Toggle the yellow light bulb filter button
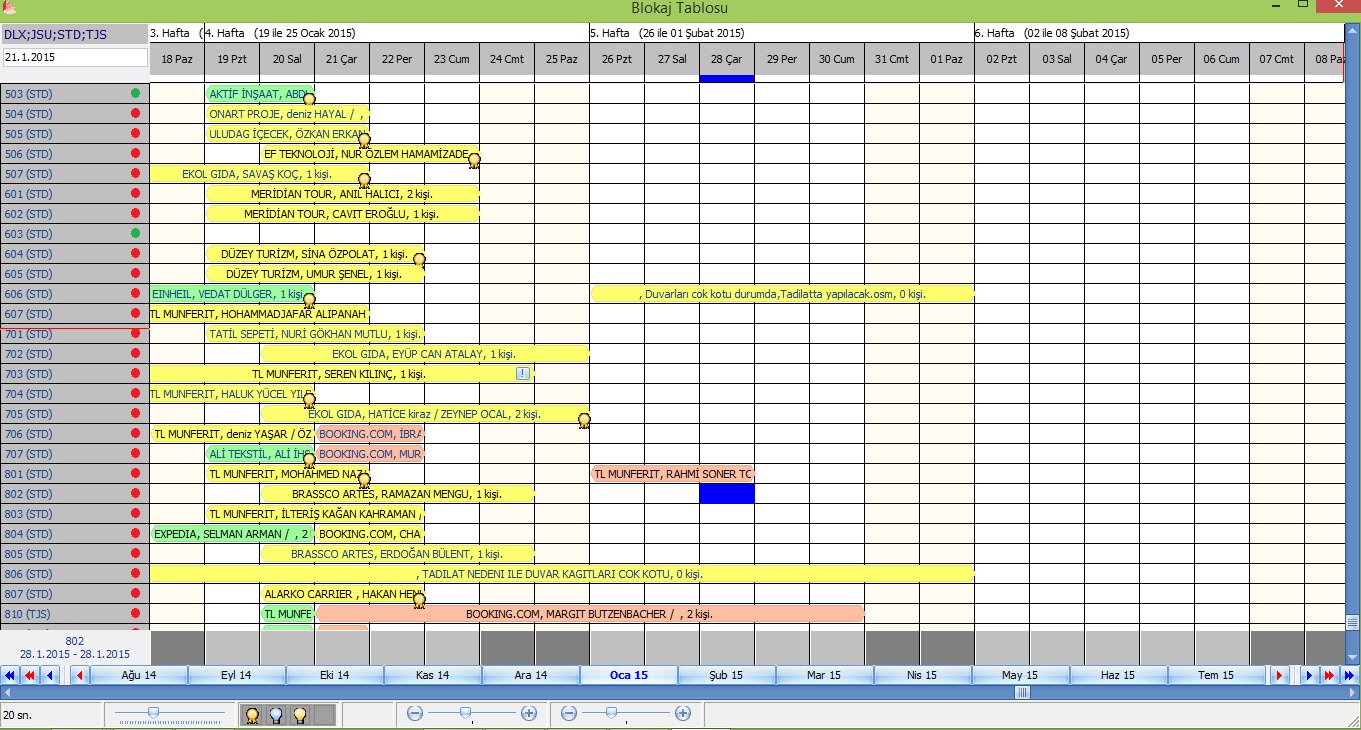 coord(298,715)
